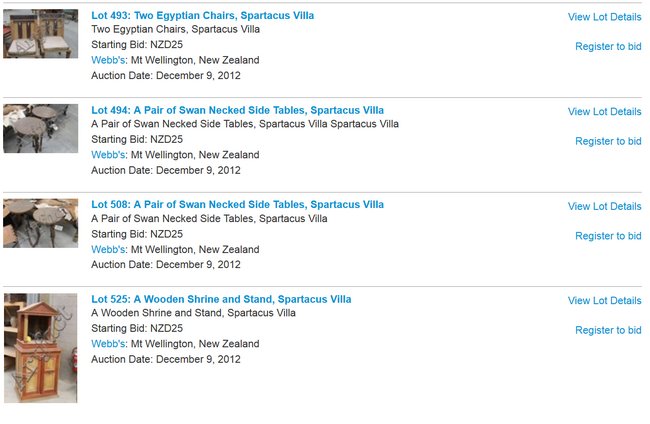Register to bid on Lot 493
The height and width of the screenshot is (424, 650).
coord(608,46)
